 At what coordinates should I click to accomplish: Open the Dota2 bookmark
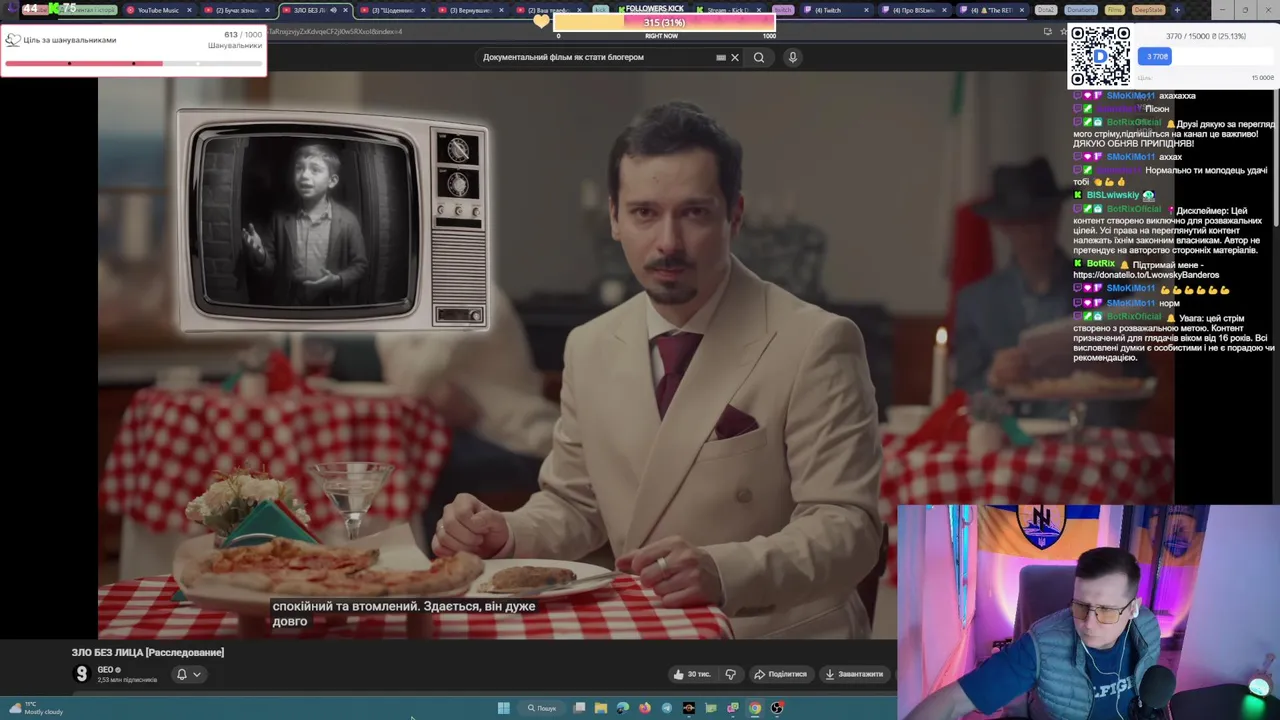pyautogui.click(x=1046, y=10)
